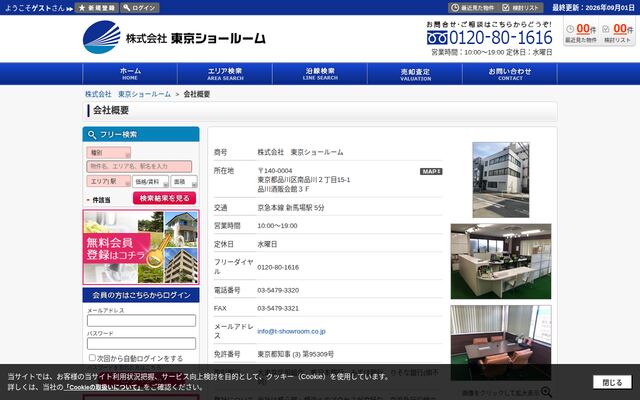The image size is (640, 400).
Task: Click FAX number text 03-5479-3321
Action: pos(278,309)
